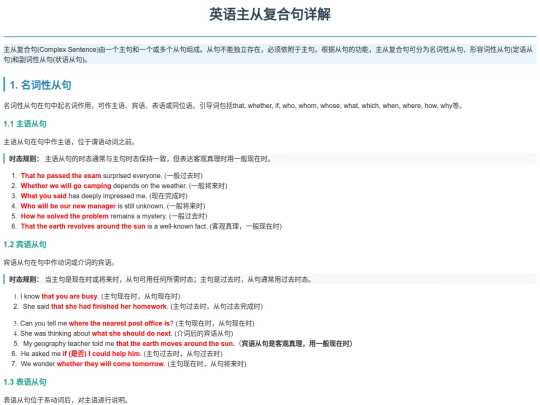
Task: Click 'How he solved the problem'
Action: coord(65,216)
